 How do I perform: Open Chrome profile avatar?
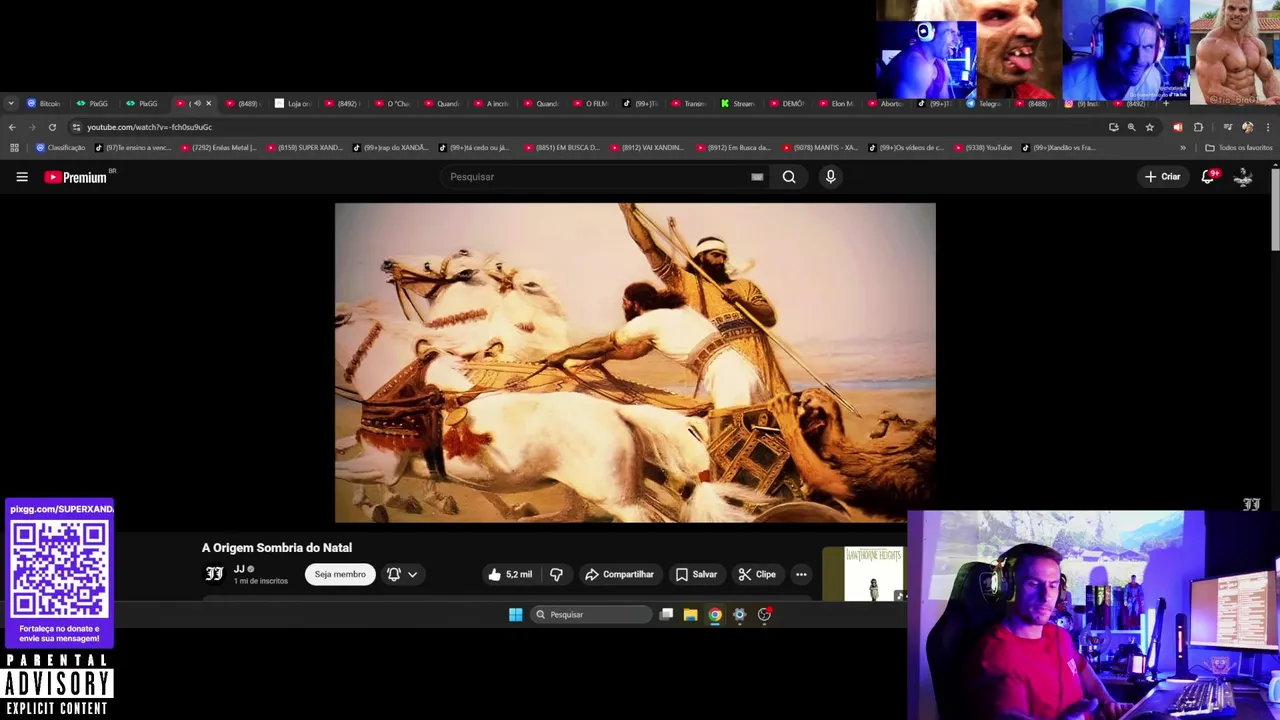(x=1247, y=127)
